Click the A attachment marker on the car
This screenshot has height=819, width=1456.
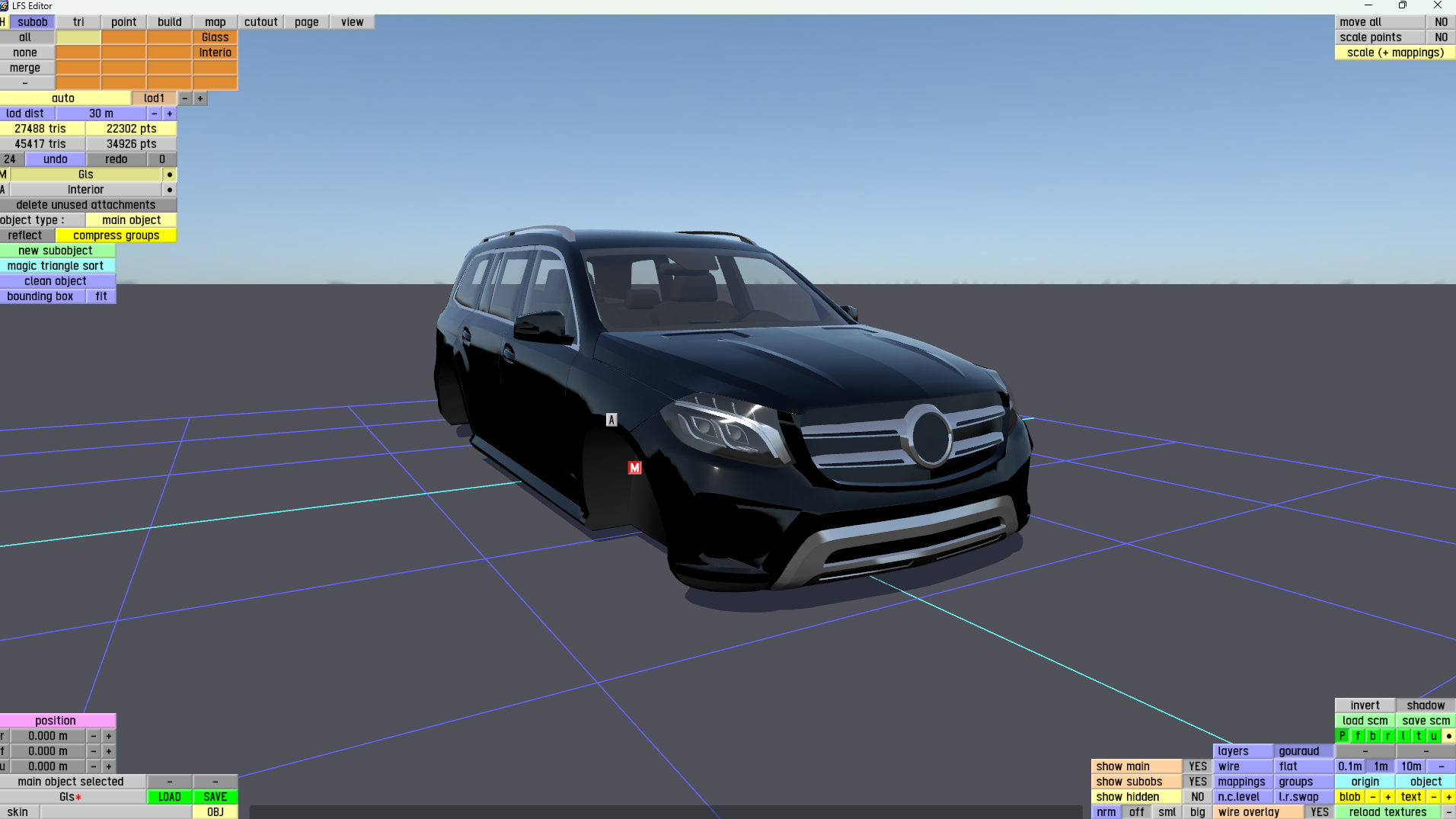tap(611, 420)
